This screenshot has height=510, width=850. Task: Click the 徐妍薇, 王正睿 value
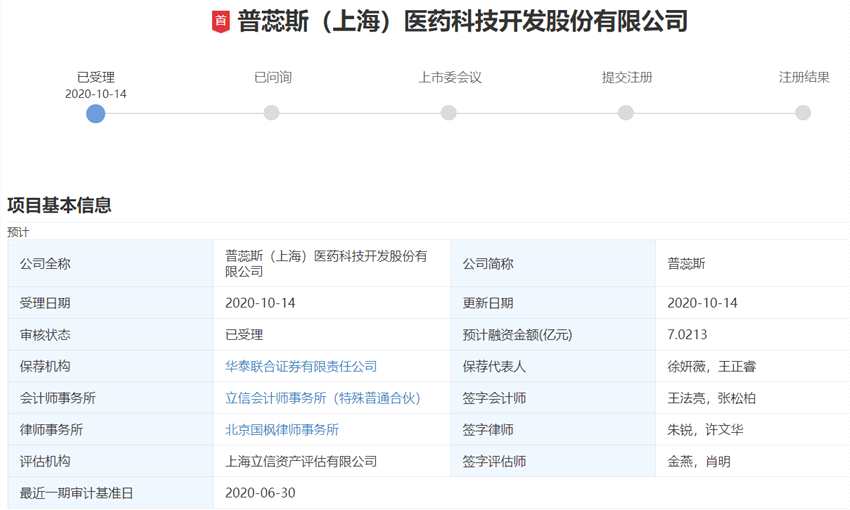pos(711,366)
